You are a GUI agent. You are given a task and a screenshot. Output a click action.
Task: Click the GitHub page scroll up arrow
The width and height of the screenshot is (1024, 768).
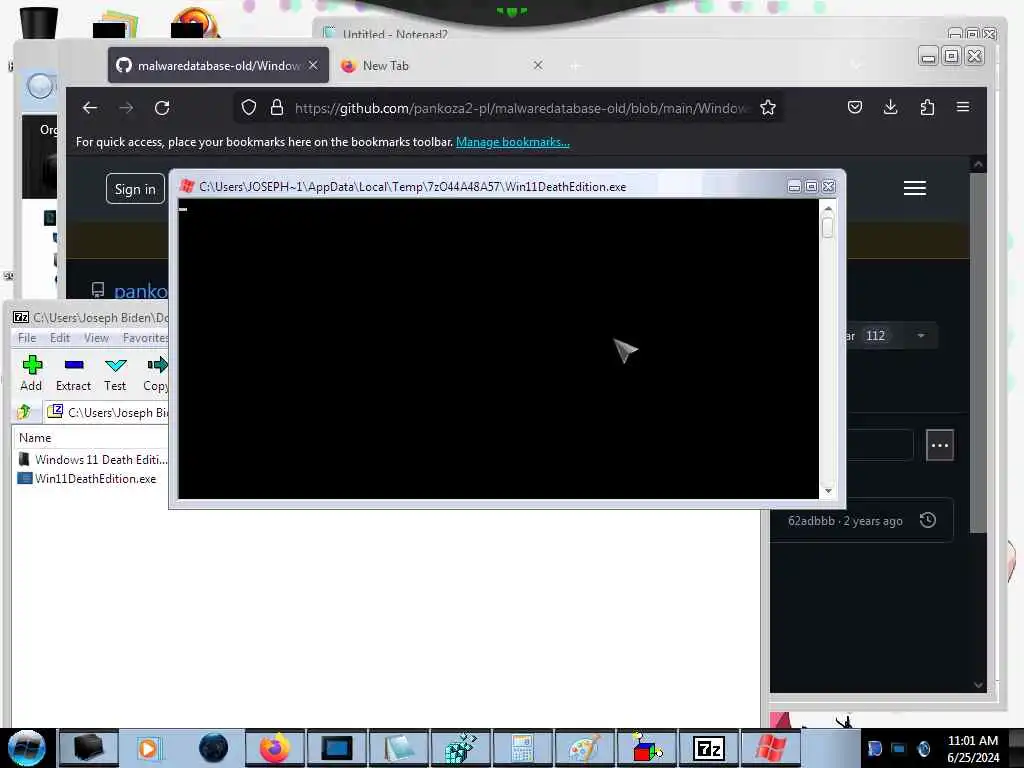(978, 164)
